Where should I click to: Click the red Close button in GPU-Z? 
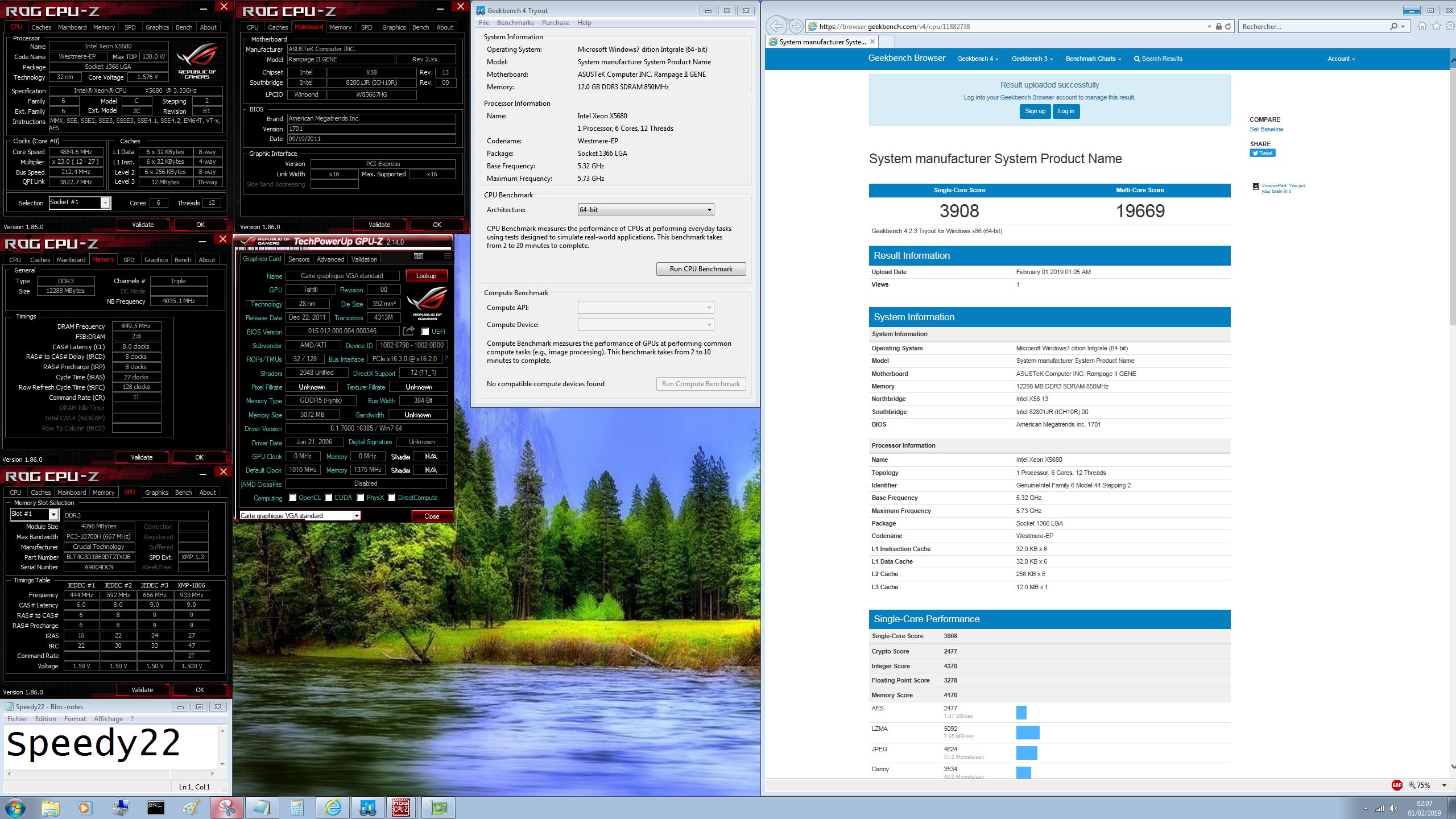[x=432, y=516]
